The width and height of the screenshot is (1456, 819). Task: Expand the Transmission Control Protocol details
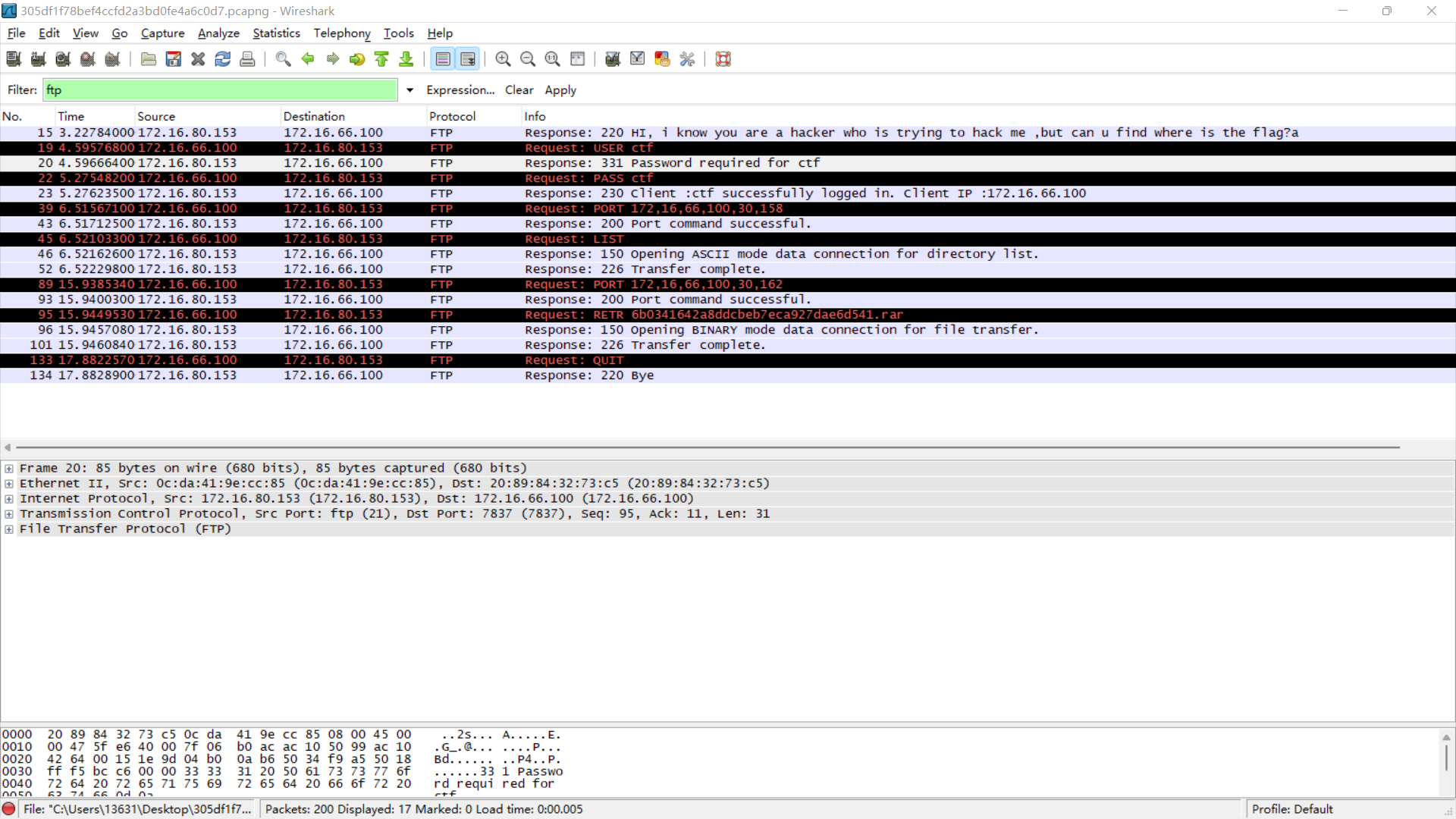9,514
